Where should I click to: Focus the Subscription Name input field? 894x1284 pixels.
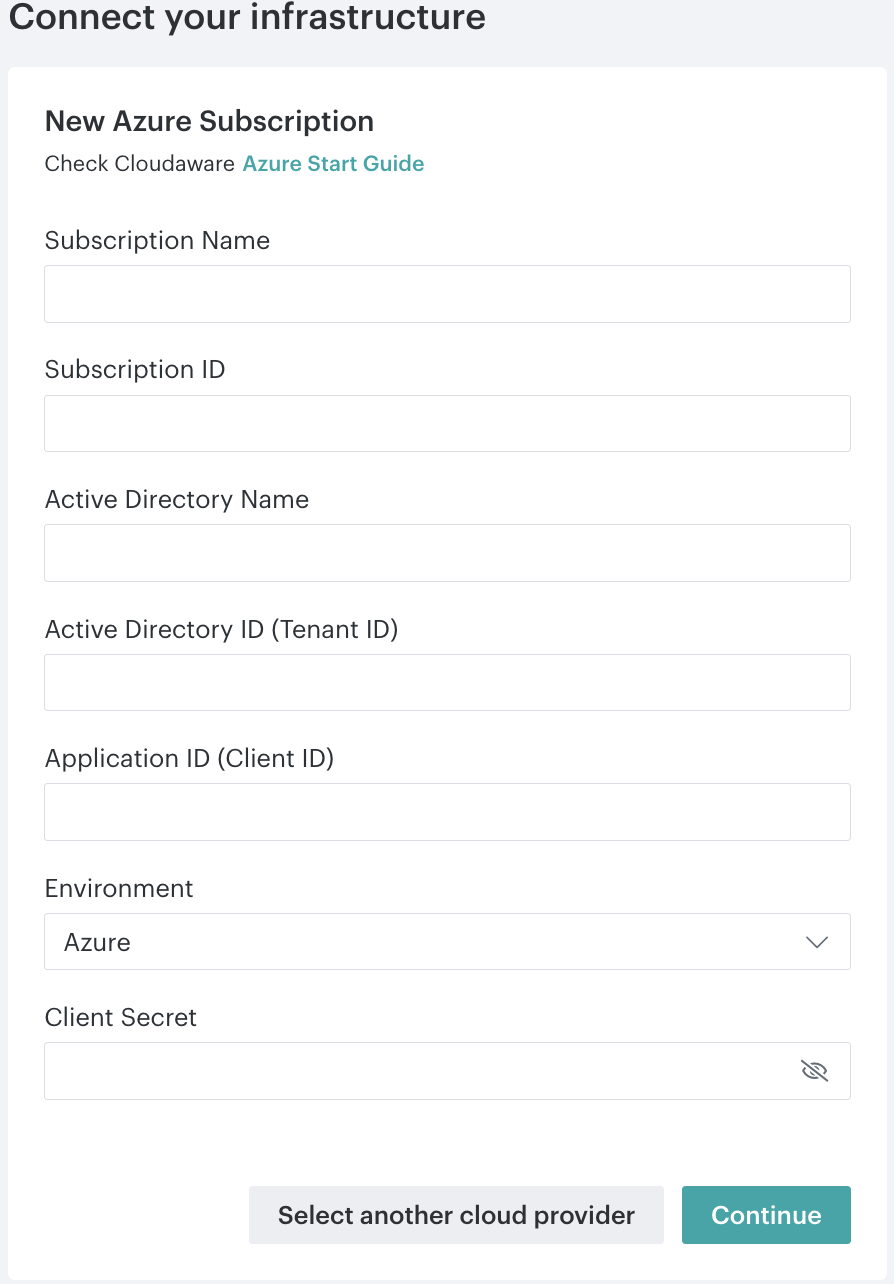(x=447, y=294)
